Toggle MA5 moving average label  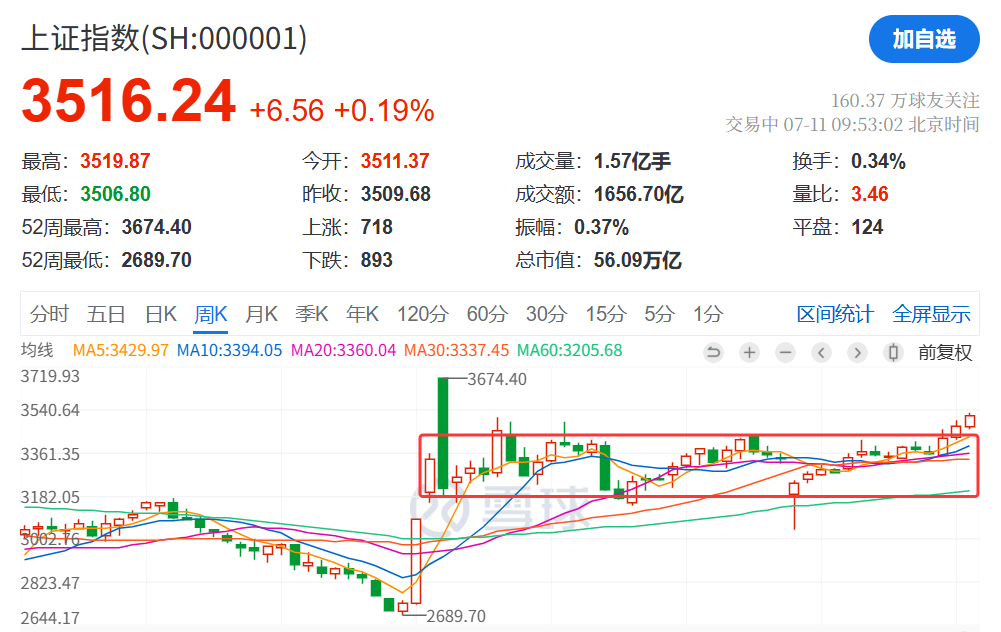coord(121,350)
